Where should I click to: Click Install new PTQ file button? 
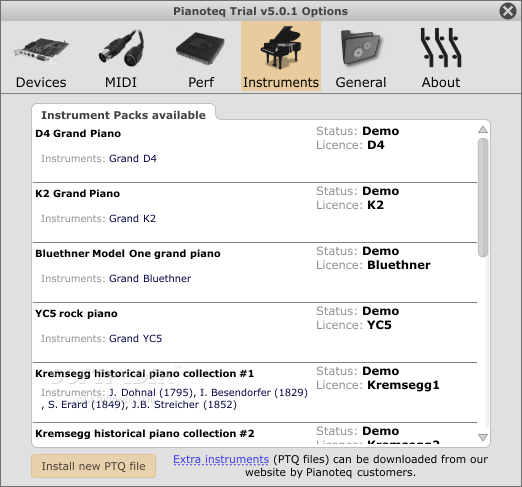click(93, 466)
